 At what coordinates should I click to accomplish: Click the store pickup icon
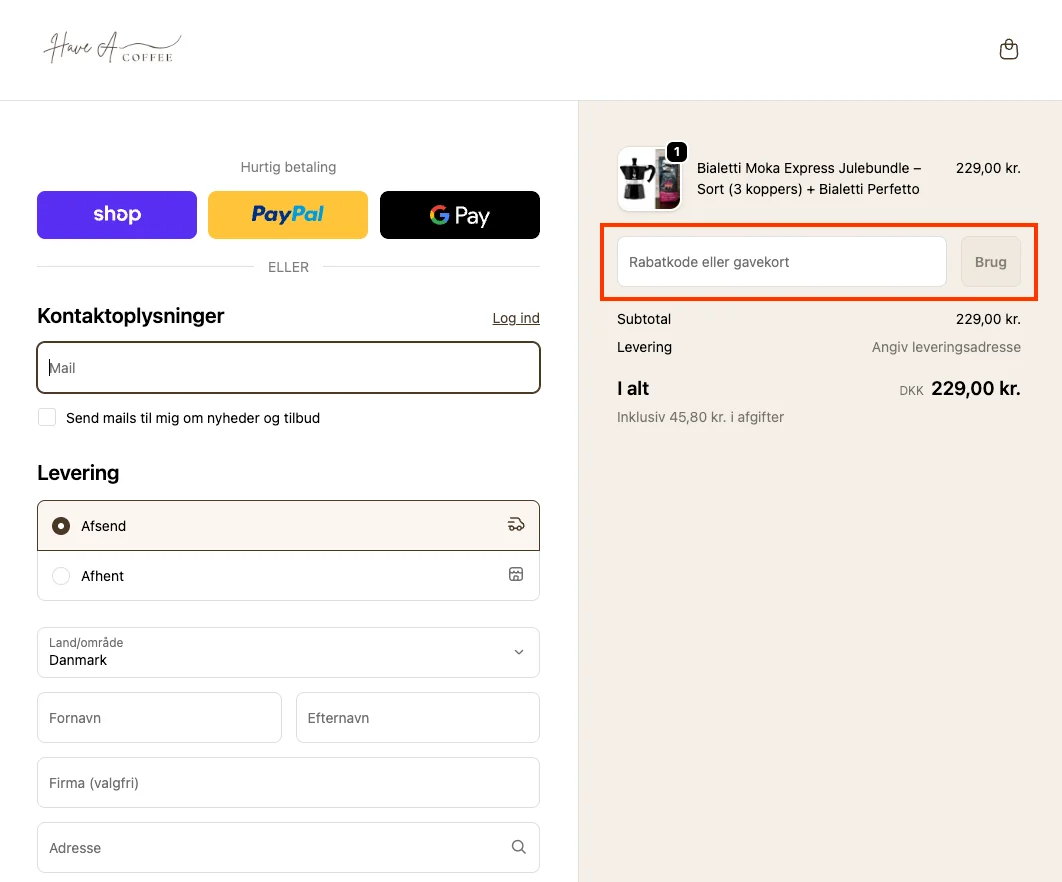pos(516,575)
